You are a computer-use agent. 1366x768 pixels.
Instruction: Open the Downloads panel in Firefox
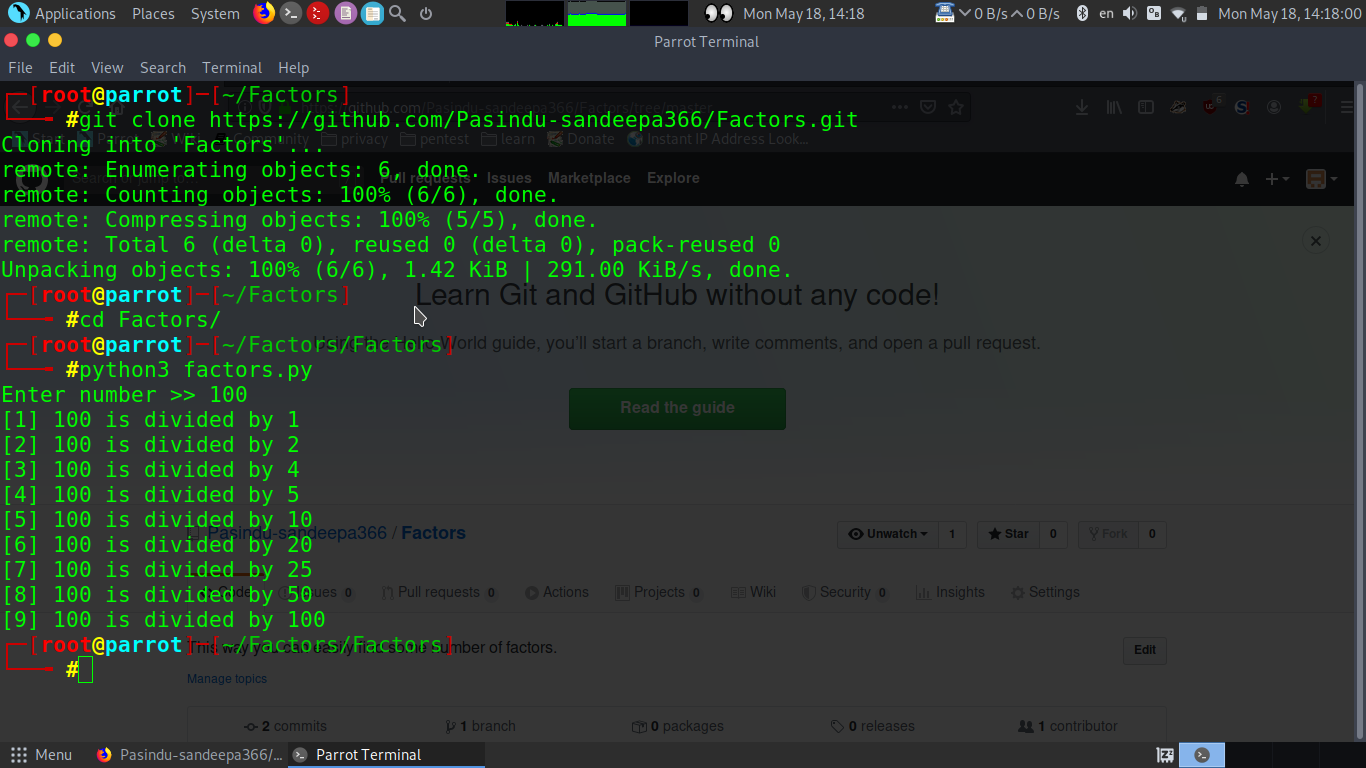pos(1082,107)
